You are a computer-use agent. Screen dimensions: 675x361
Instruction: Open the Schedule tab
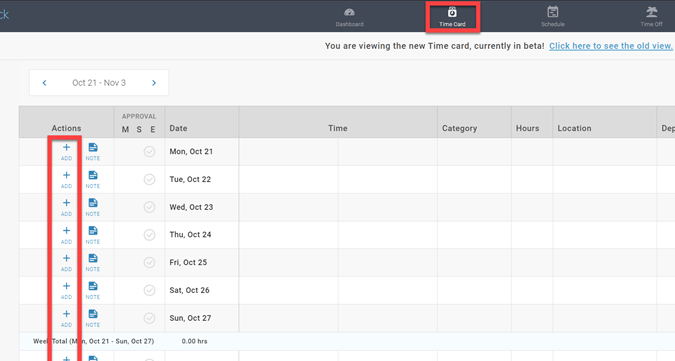tap(553, 17)
